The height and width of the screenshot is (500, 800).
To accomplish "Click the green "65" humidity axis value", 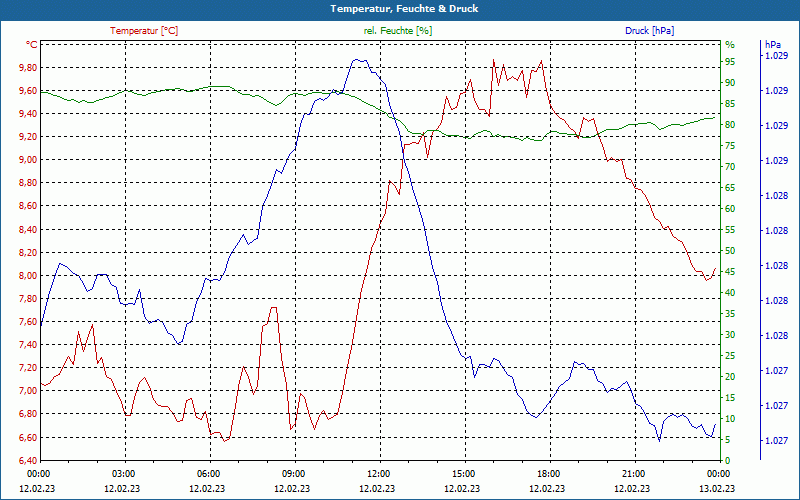I will [x=730, y=188].
